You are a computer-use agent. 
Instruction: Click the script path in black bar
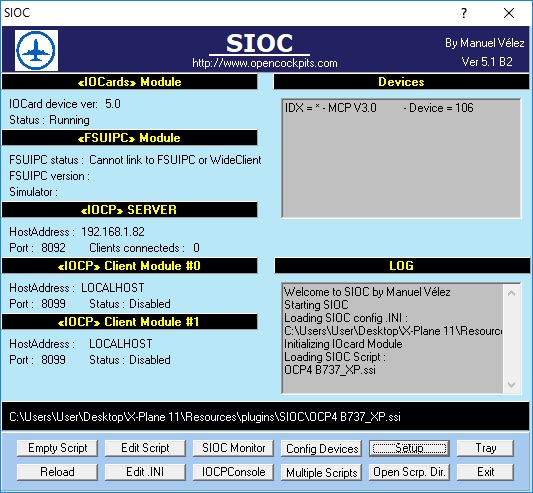[205, 417]
